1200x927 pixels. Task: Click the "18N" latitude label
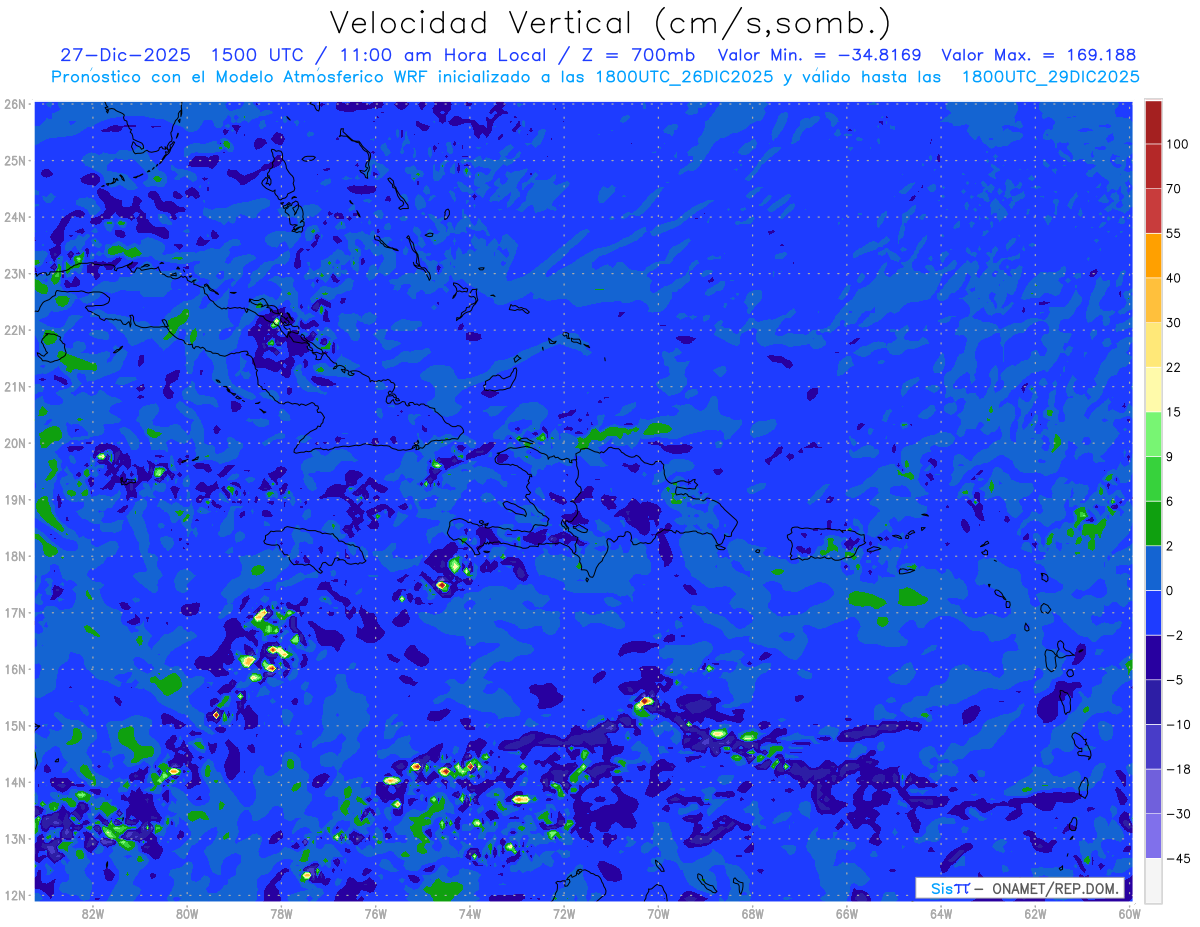coord(15,556)
